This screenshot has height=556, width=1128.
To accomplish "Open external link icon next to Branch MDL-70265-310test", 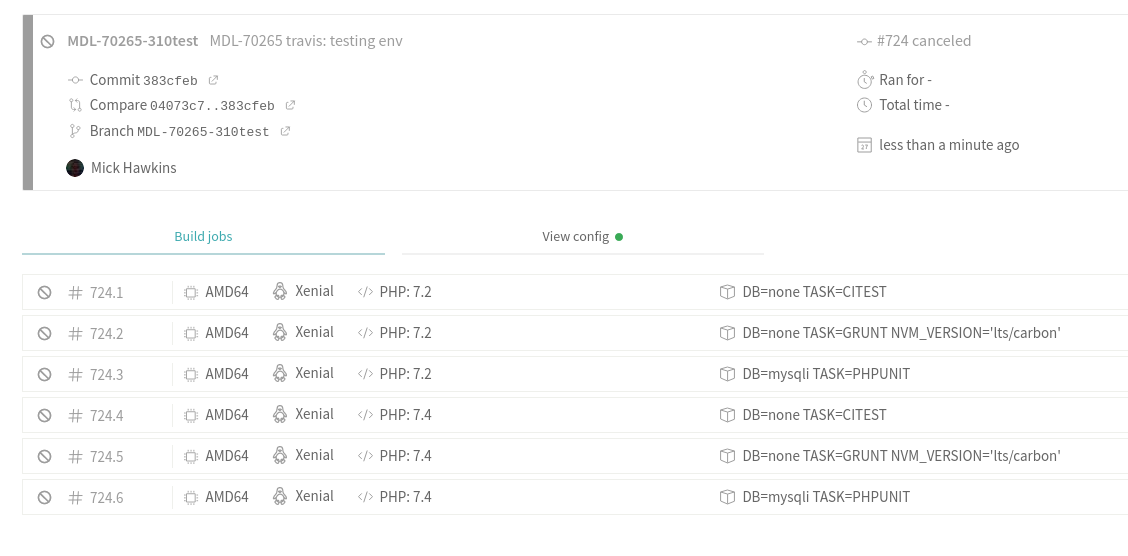I will [x=285, y=131].
